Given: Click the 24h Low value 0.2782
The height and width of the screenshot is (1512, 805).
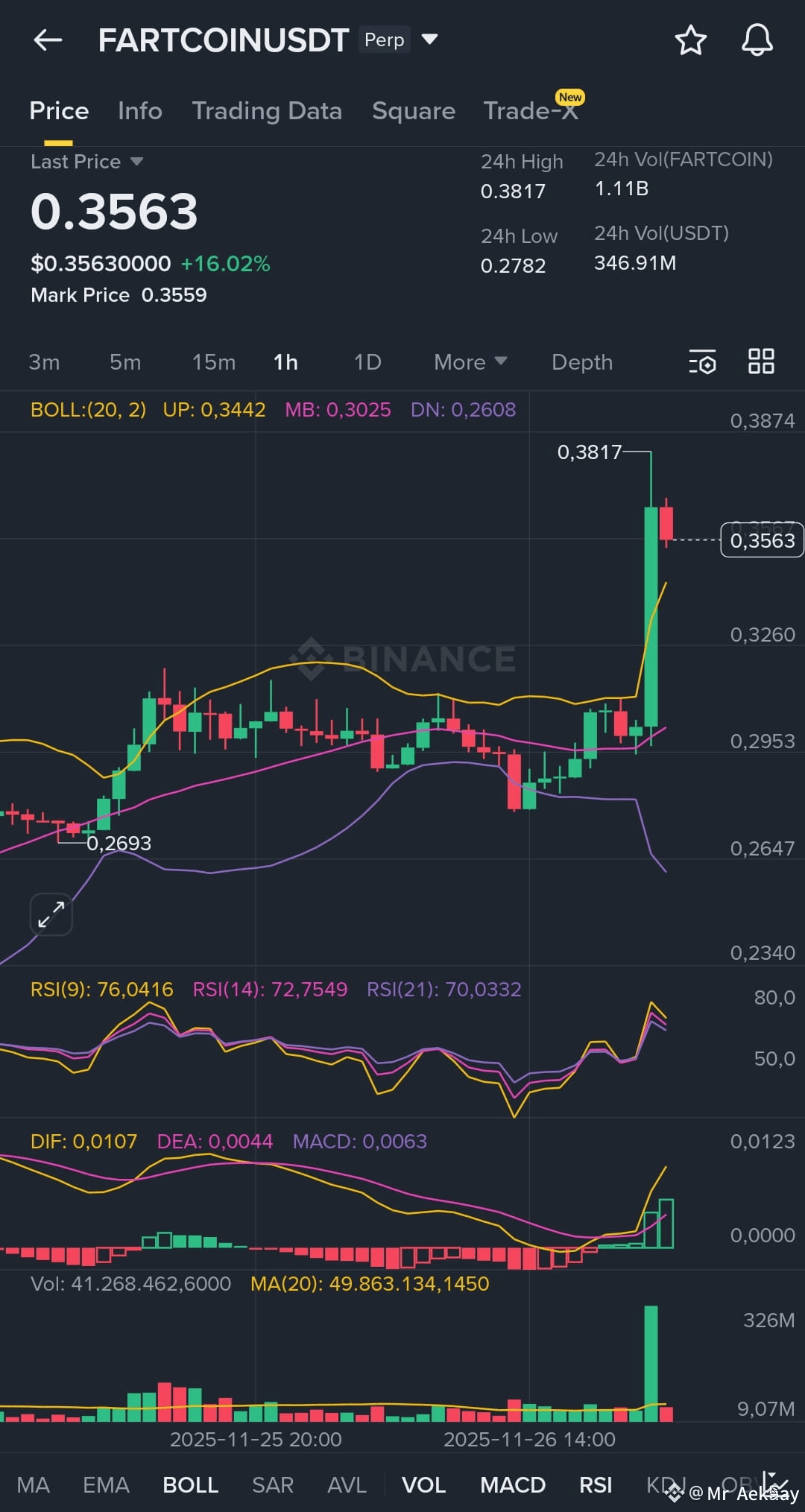Looking at the screenshot, I should [x=513, y=266].
